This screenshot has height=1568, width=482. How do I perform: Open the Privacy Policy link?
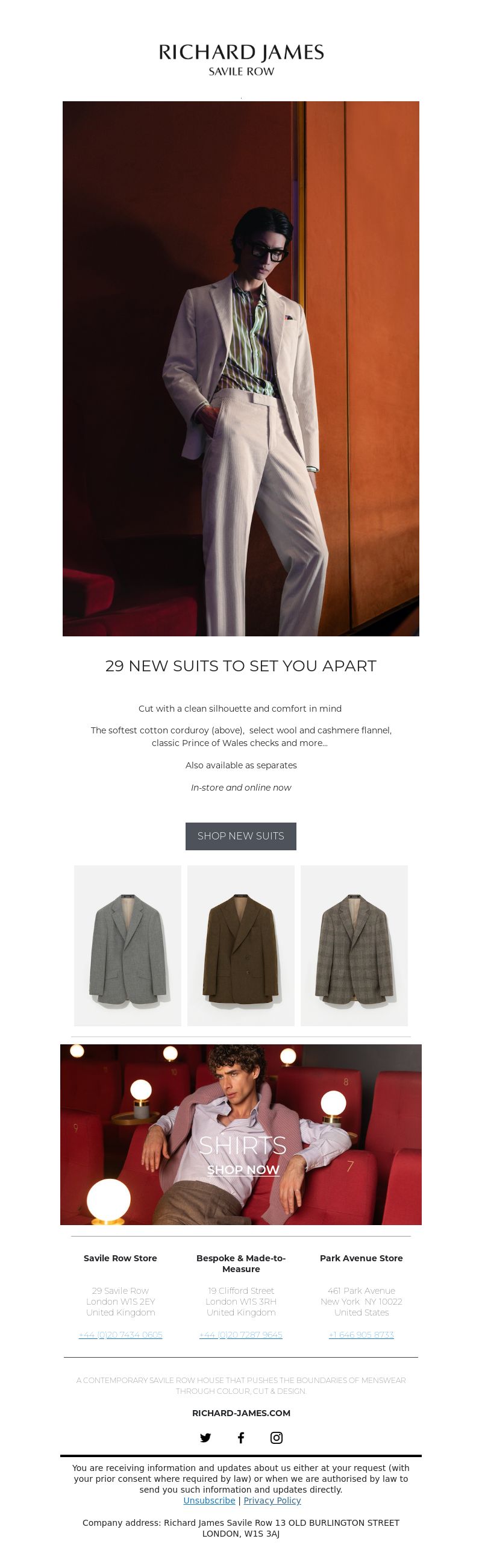coord(272,1500)
